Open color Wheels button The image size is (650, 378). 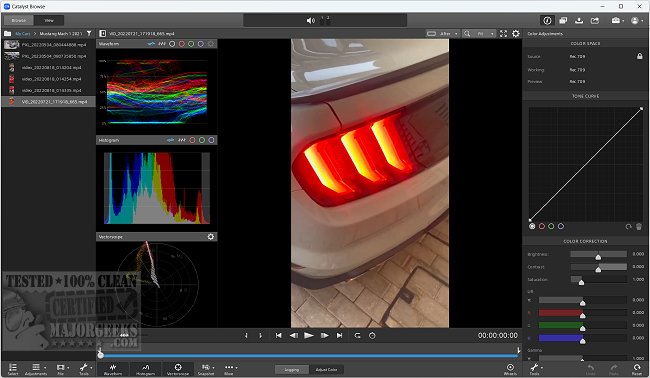(x=510, y=369)
